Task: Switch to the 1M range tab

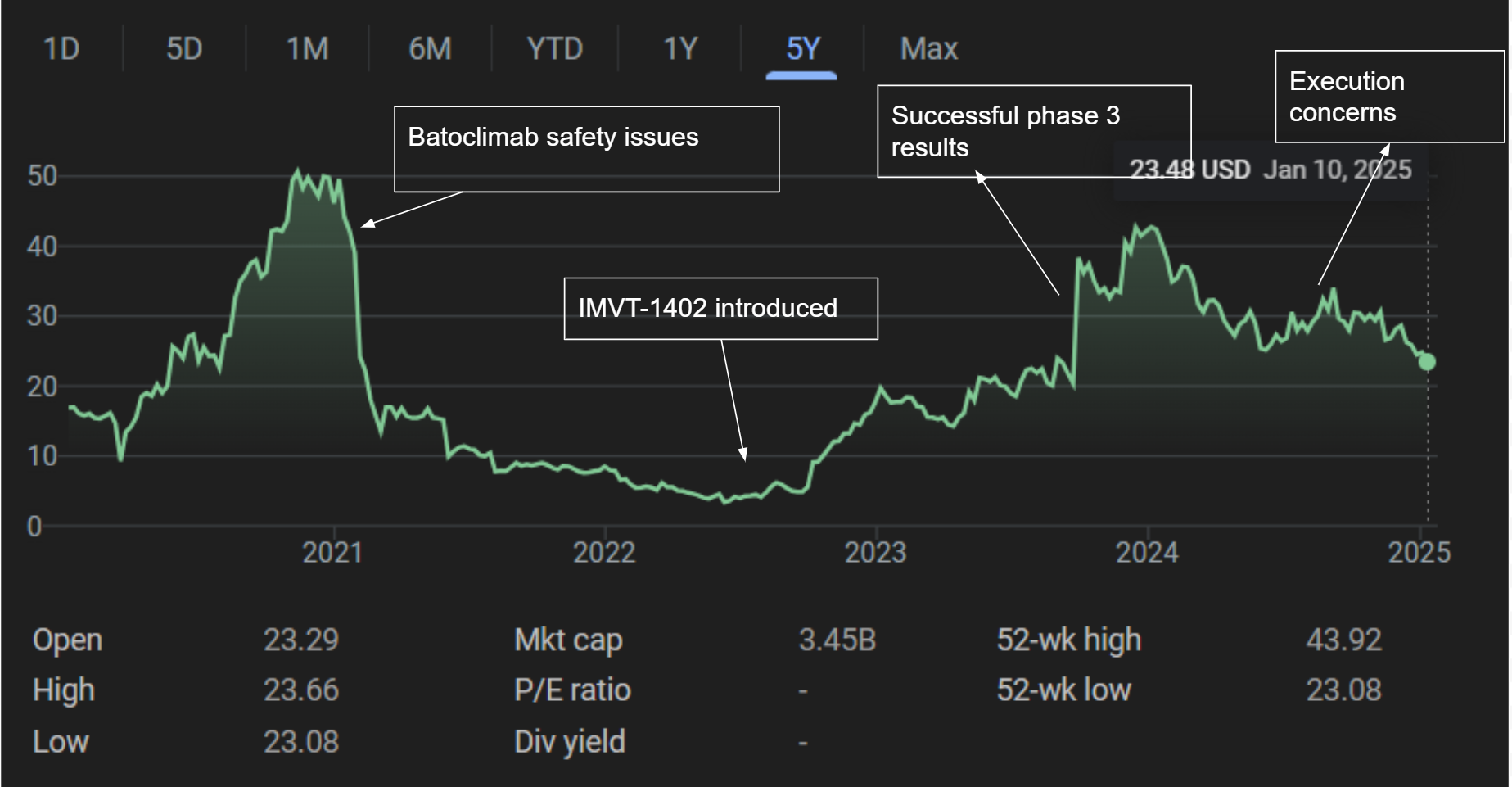Action: click(x=307, y=48)
